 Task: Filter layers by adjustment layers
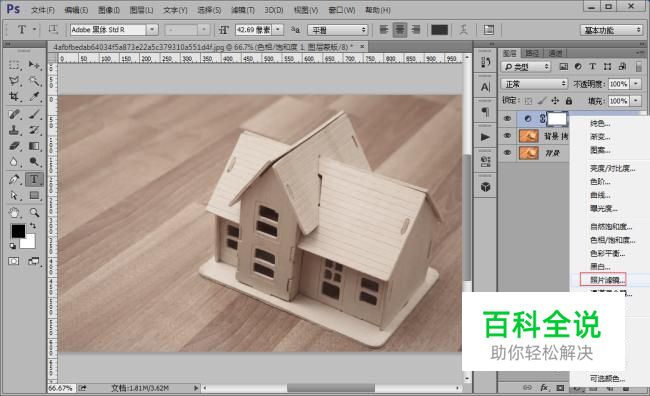578,66
